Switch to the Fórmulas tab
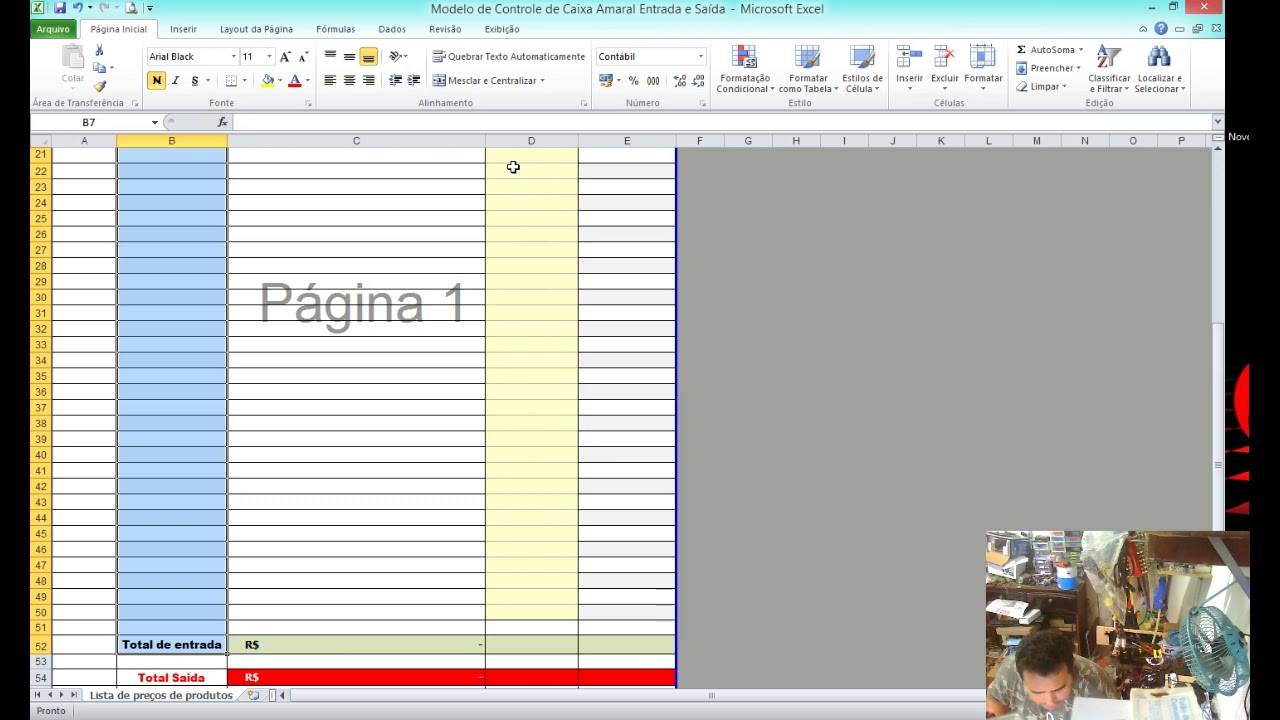 336,29
